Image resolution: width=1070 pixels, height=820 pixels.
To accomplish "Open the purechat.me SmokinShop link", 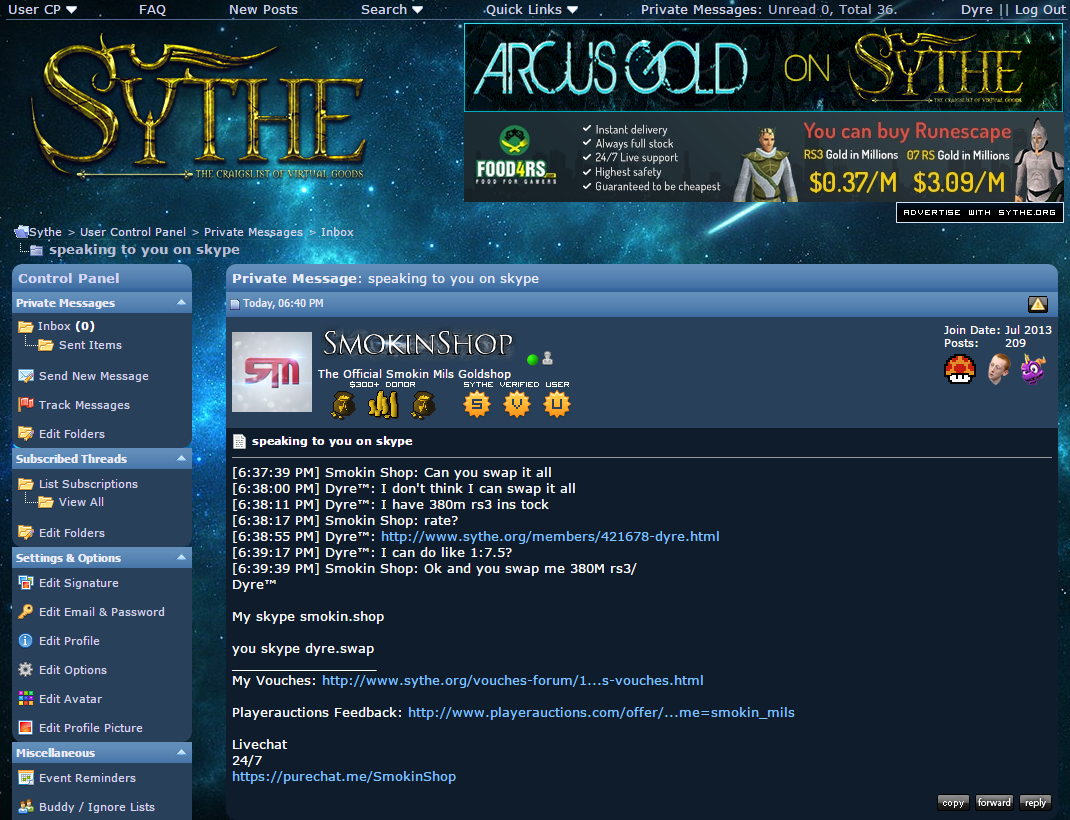I will 344,776.
